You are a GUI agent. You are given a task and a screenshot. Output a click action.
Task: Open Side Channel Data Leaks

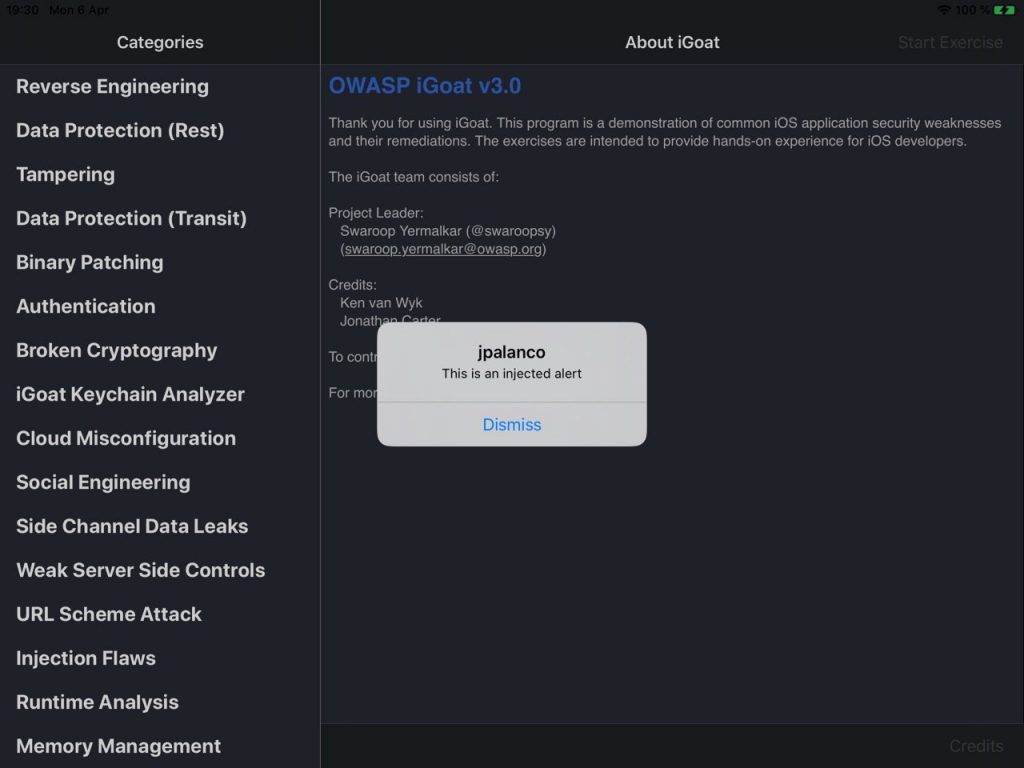click(x=160, y=526)
